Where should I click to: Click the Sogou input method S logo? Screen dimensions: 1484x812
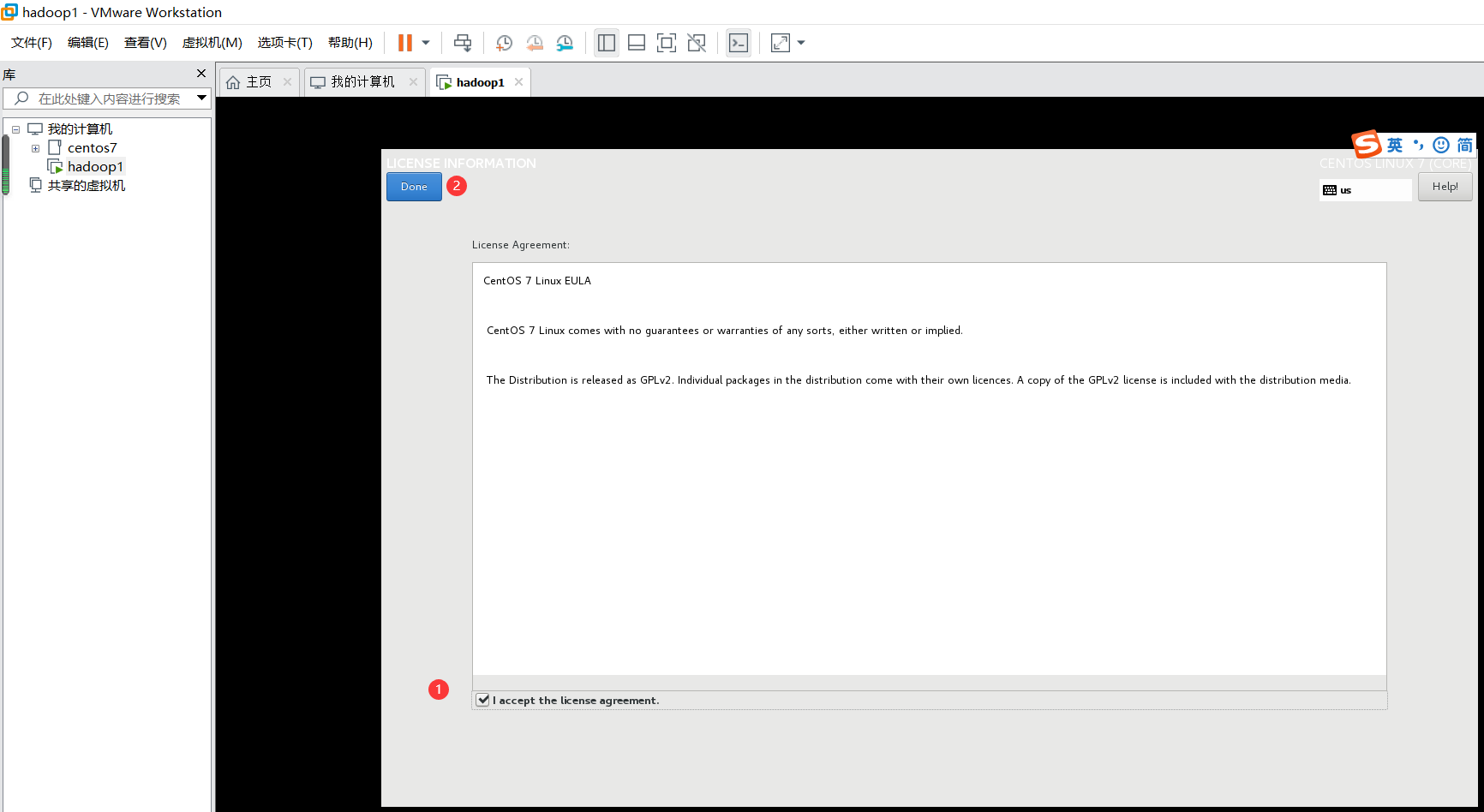pos(1367,144)
